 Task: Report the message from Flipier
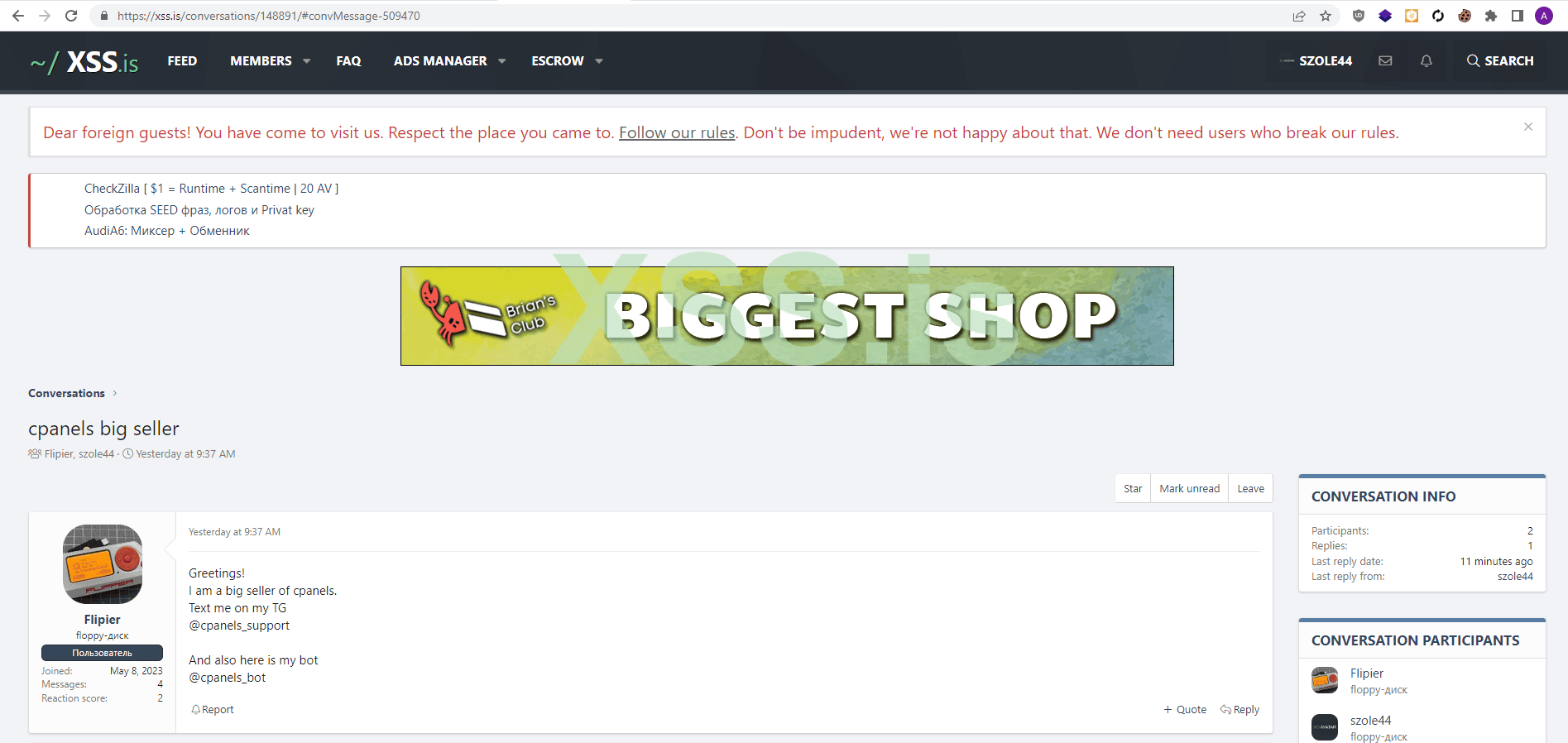click(x=213, y=710)
